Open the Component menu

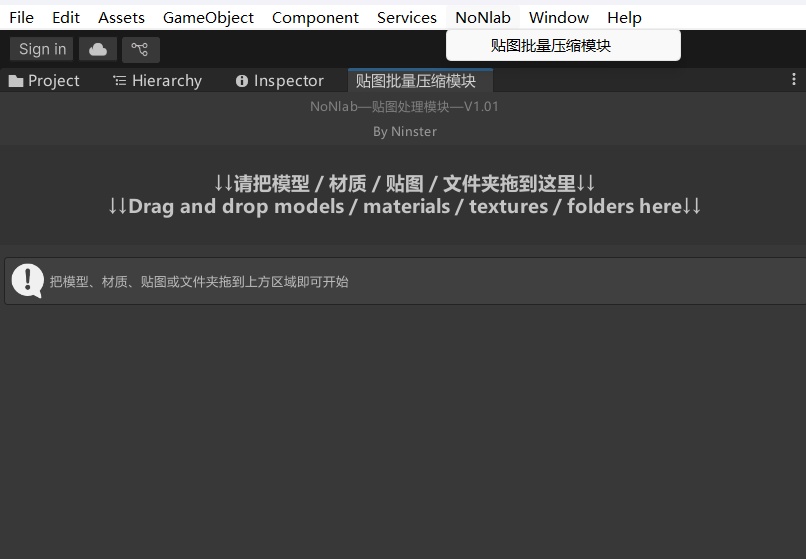315,18
